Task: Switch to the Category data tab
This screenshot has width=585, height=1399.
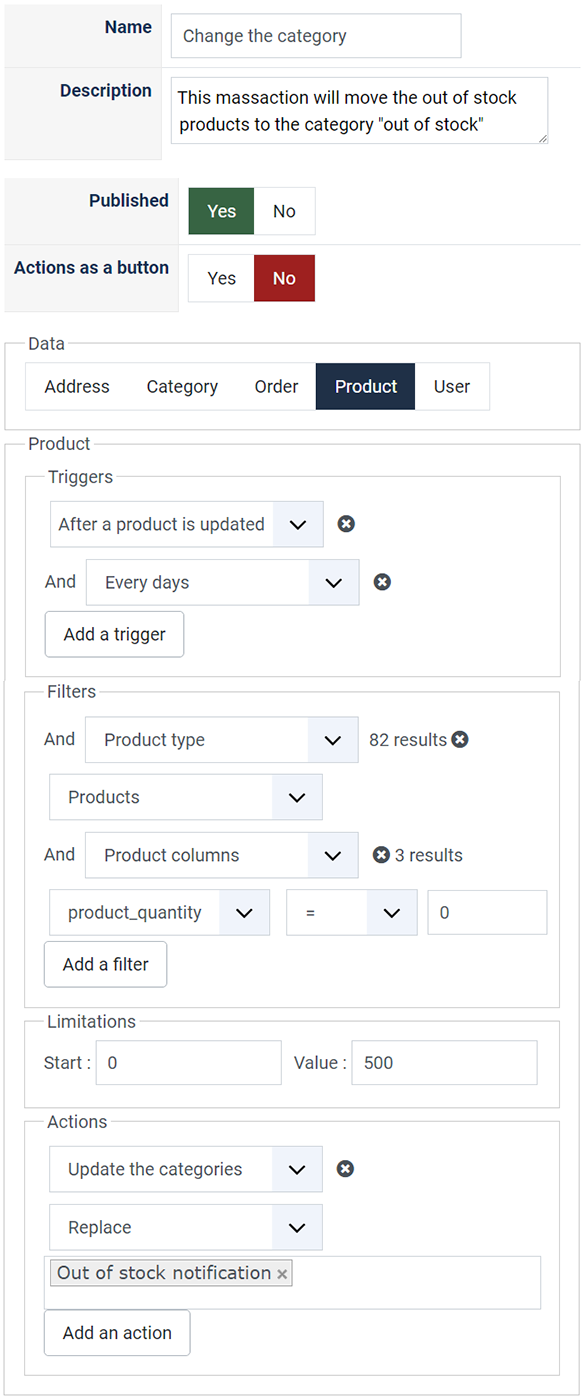Action: tap(182, 387)
